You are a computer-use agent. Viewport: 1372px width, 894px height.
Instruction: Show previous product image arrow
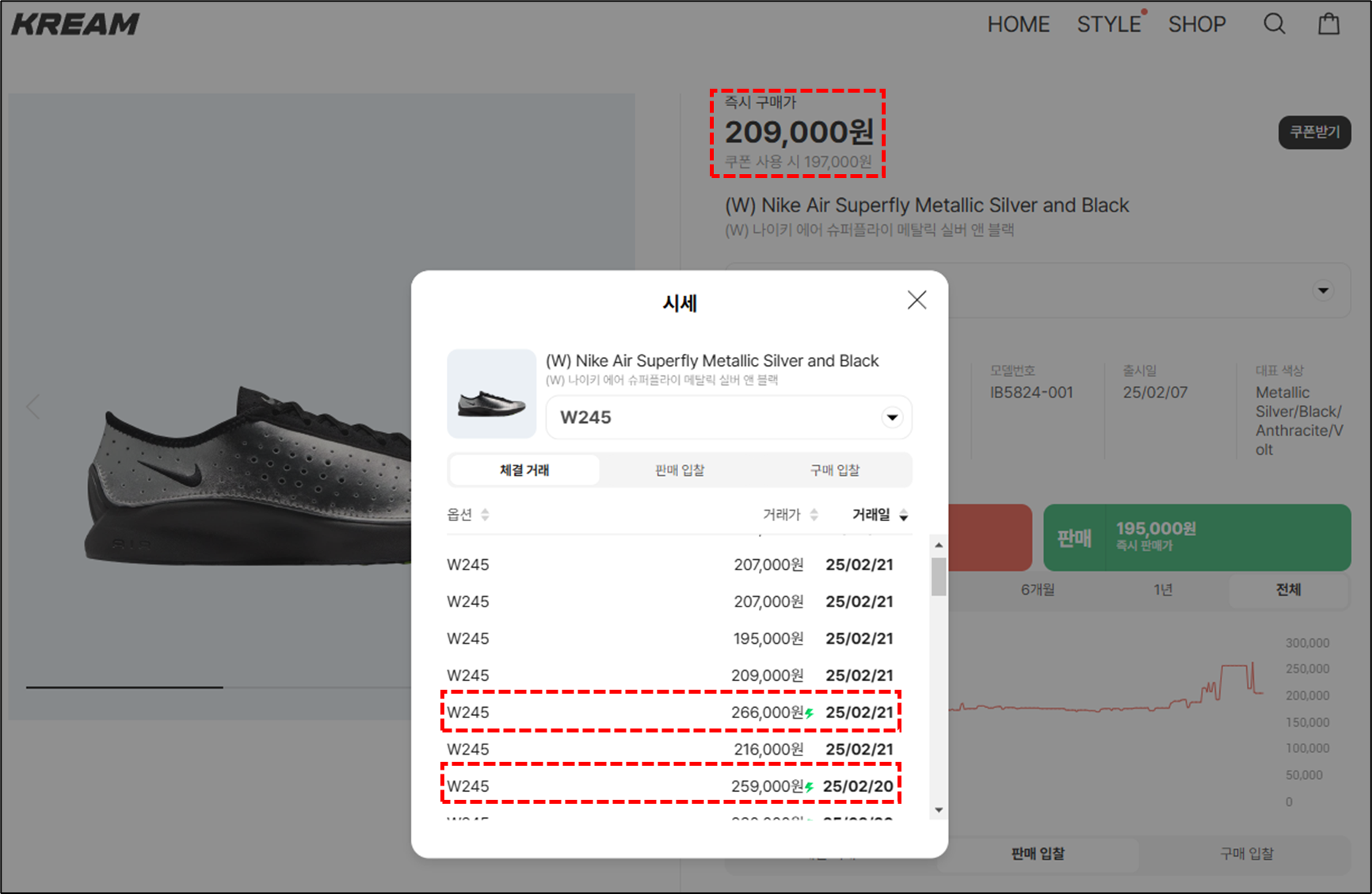33,407
